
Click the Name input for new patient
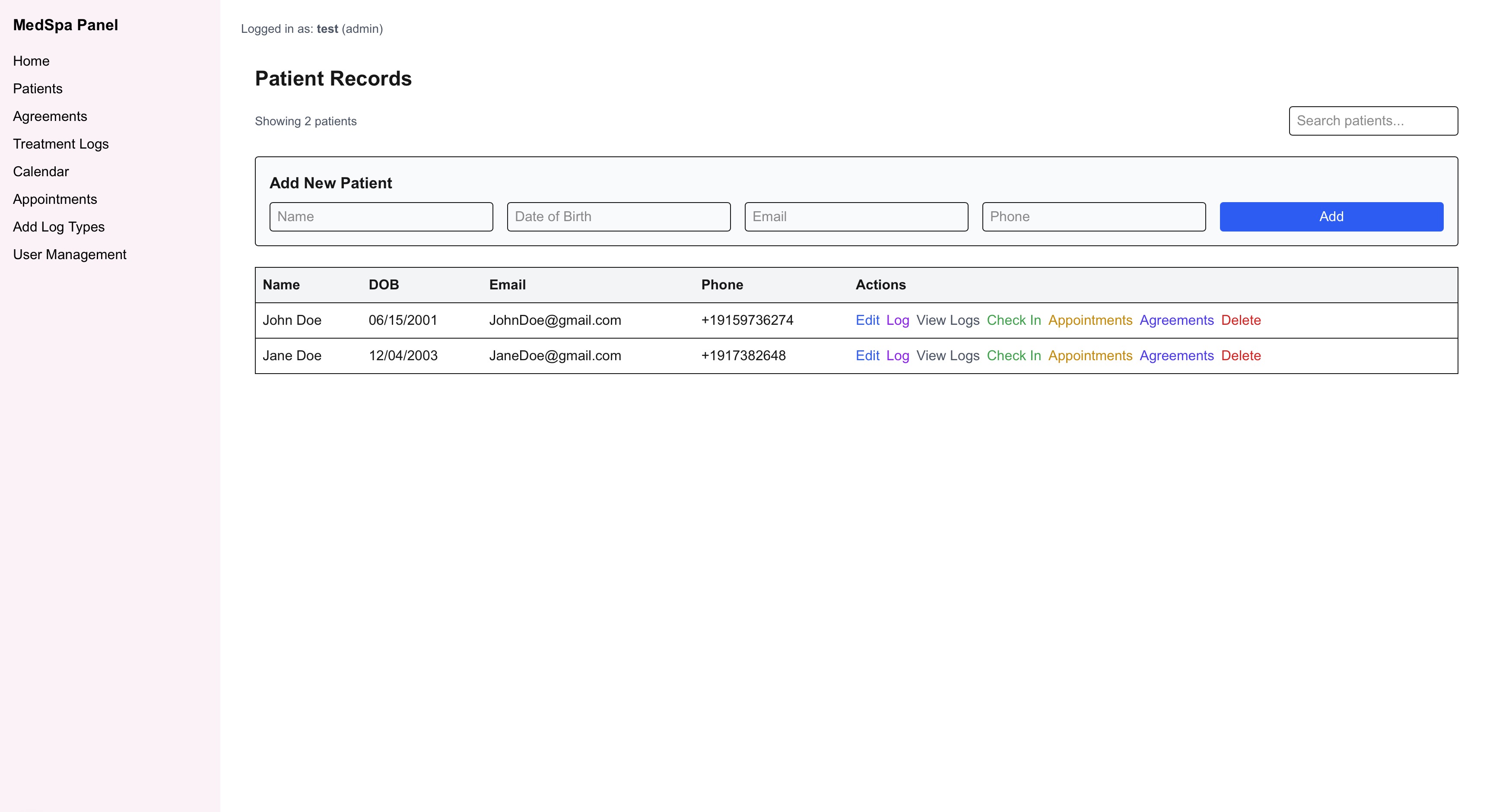[x=381, y=216]
